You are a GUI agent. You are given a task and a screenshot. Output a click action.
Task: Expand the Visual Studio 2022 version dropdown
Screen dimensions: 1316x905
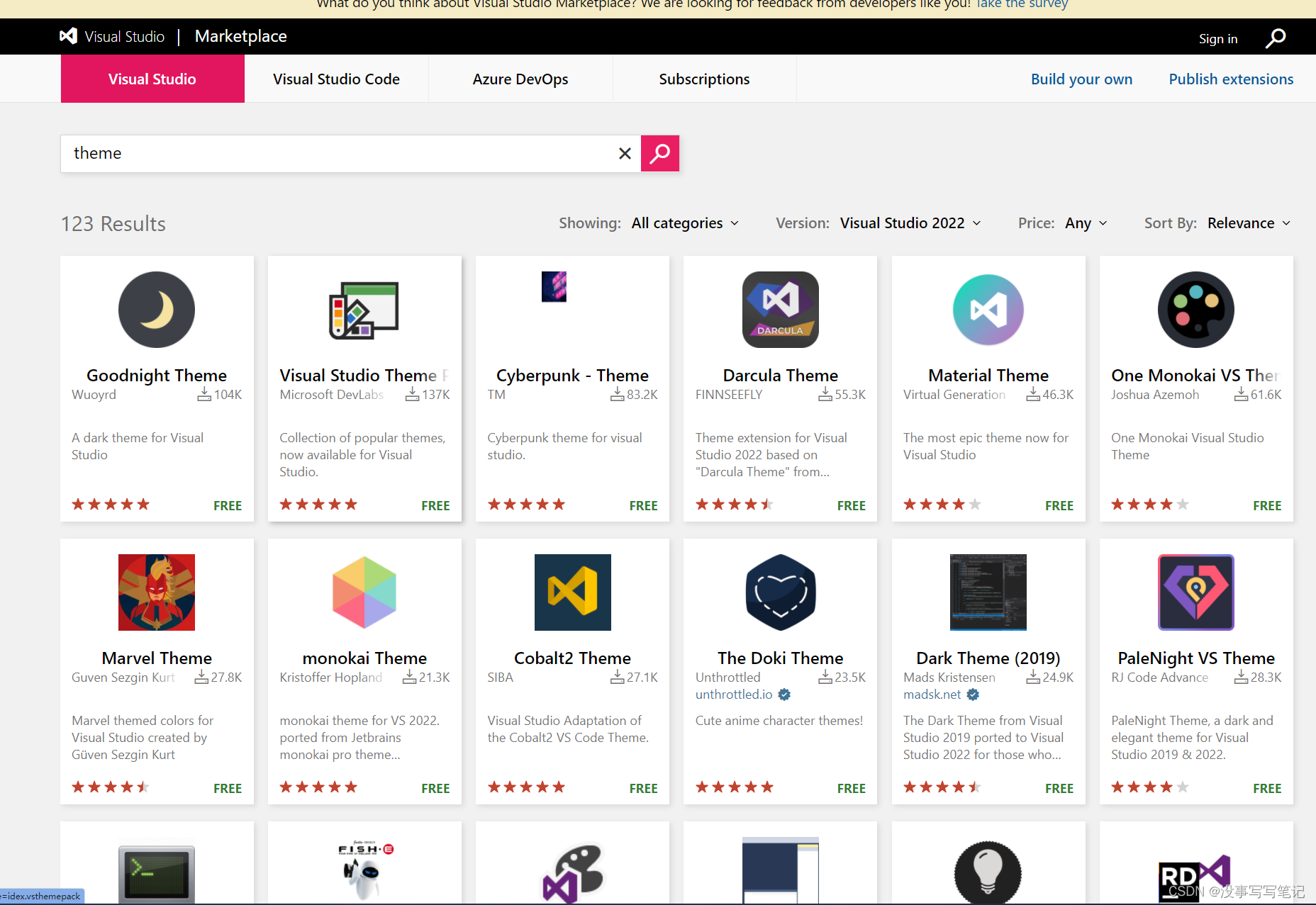pos(911,223)
